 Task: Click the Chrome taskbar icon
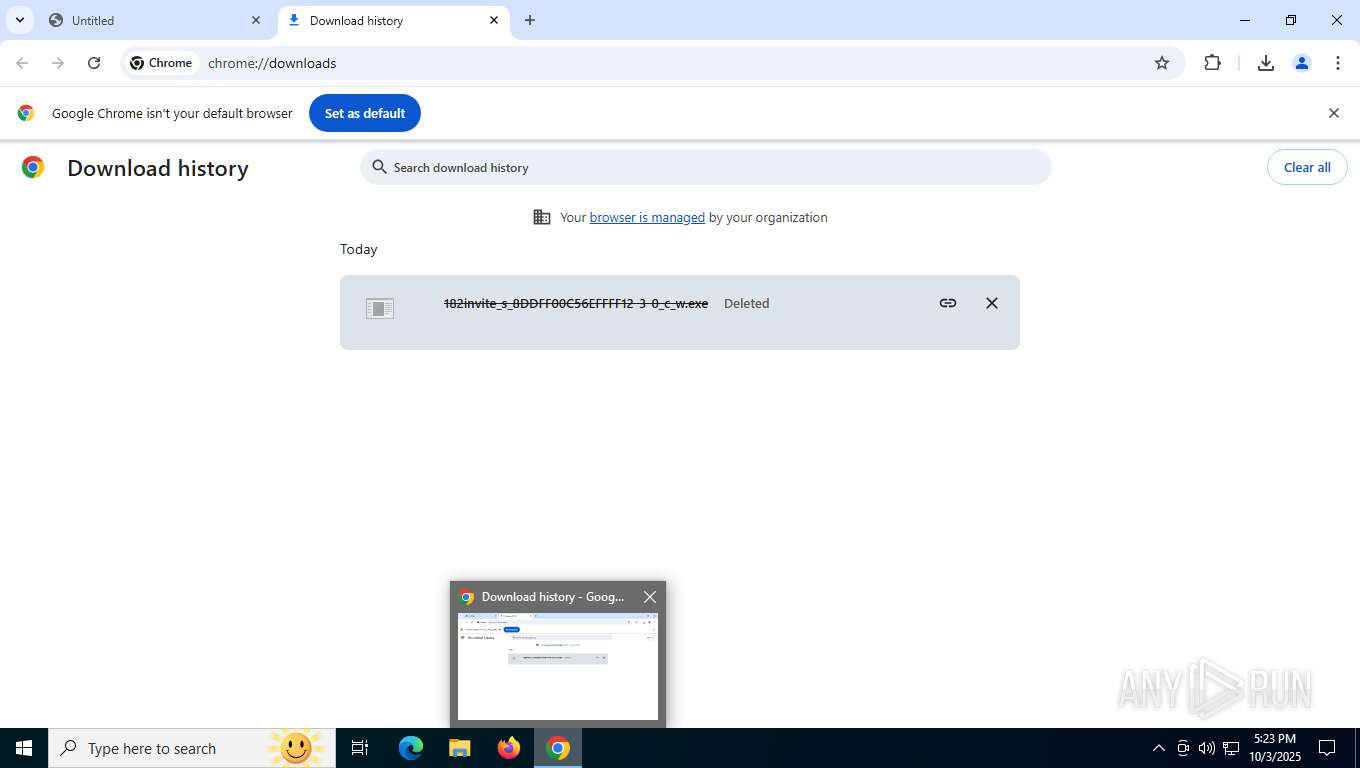tap(558, 748)
